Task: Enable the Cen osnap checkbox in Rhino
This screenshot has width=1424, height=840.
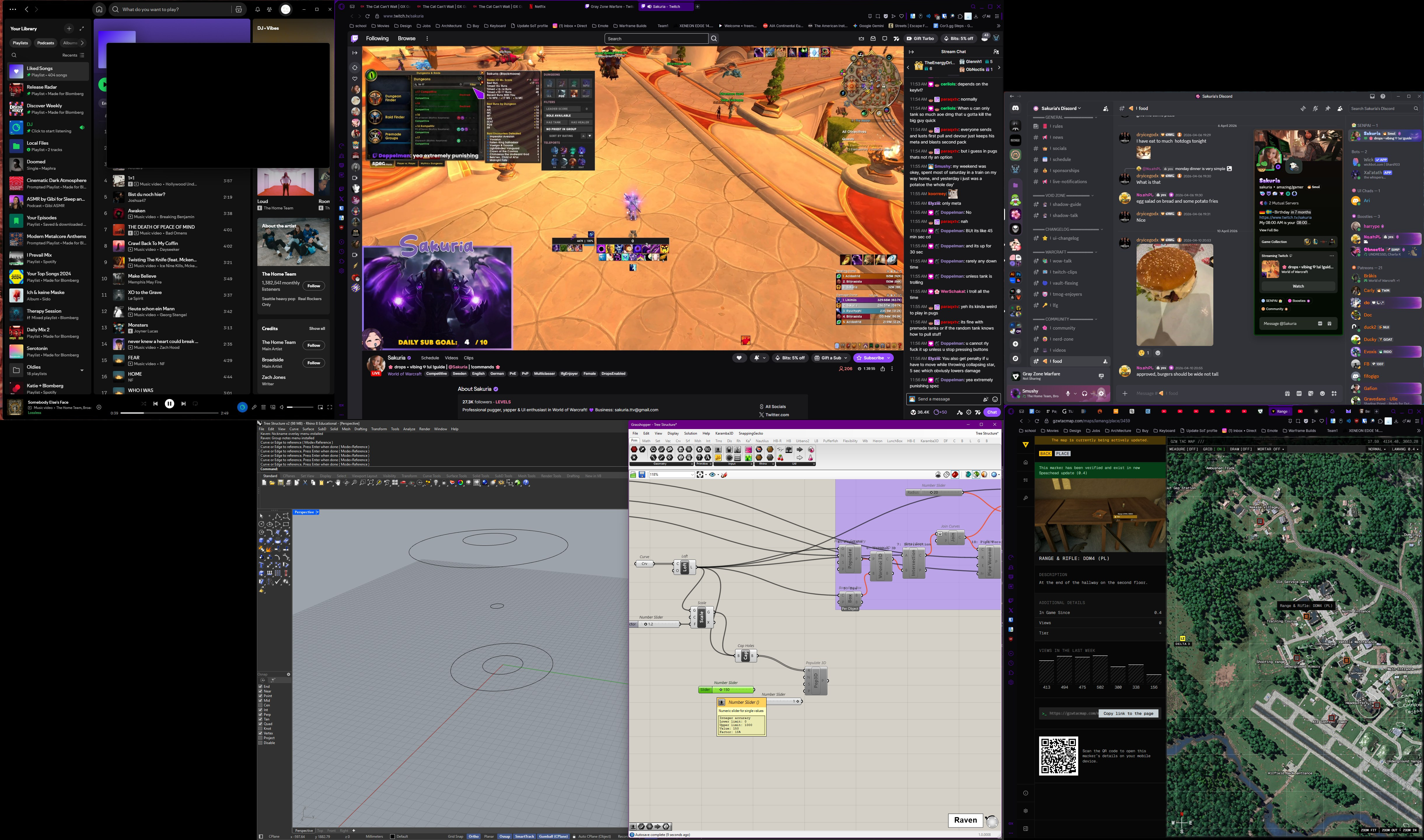Action: 261,705
